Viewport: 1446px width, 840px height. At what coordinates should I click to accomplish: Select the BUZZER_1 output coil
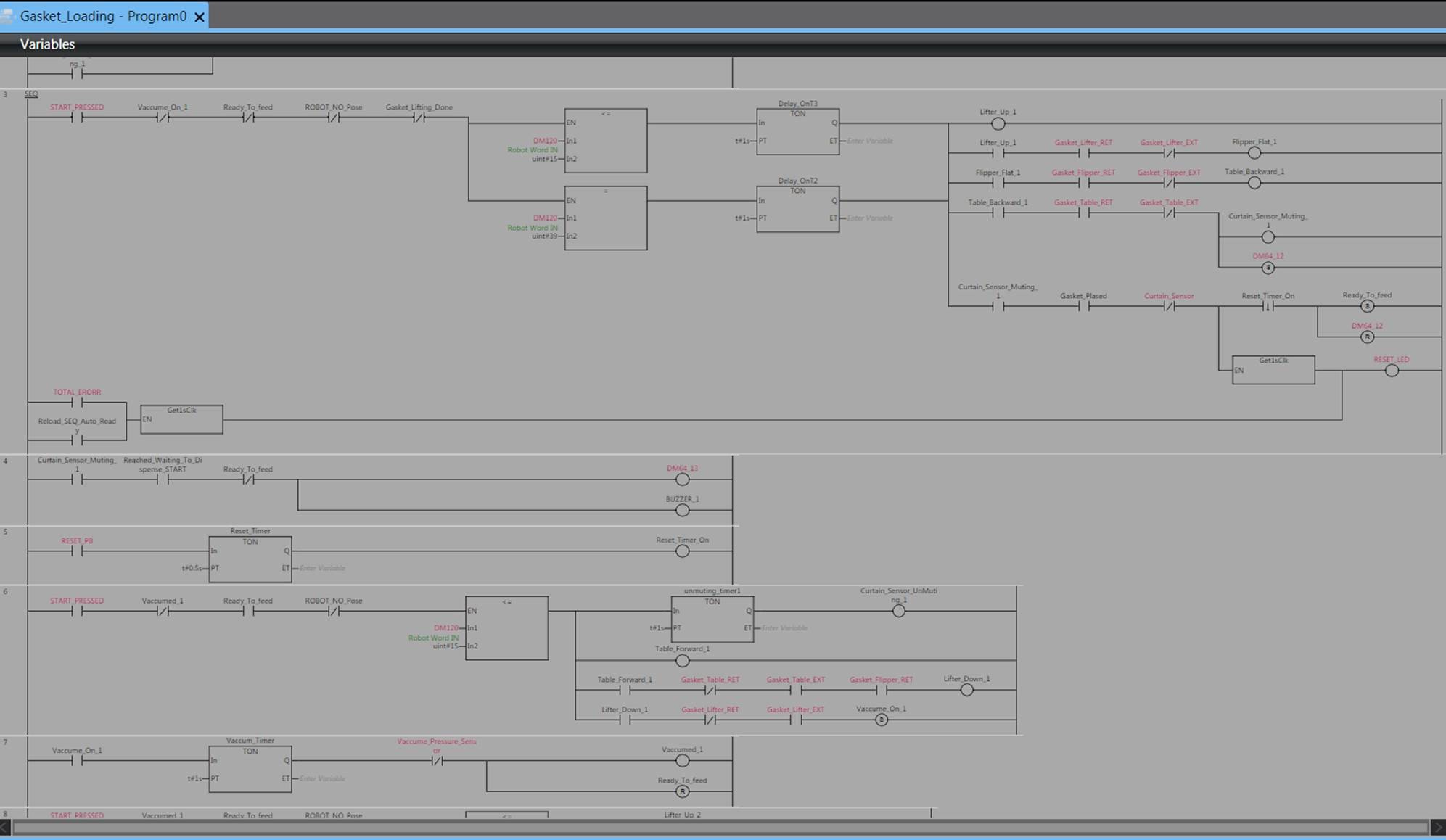click(x=682, y=510)
